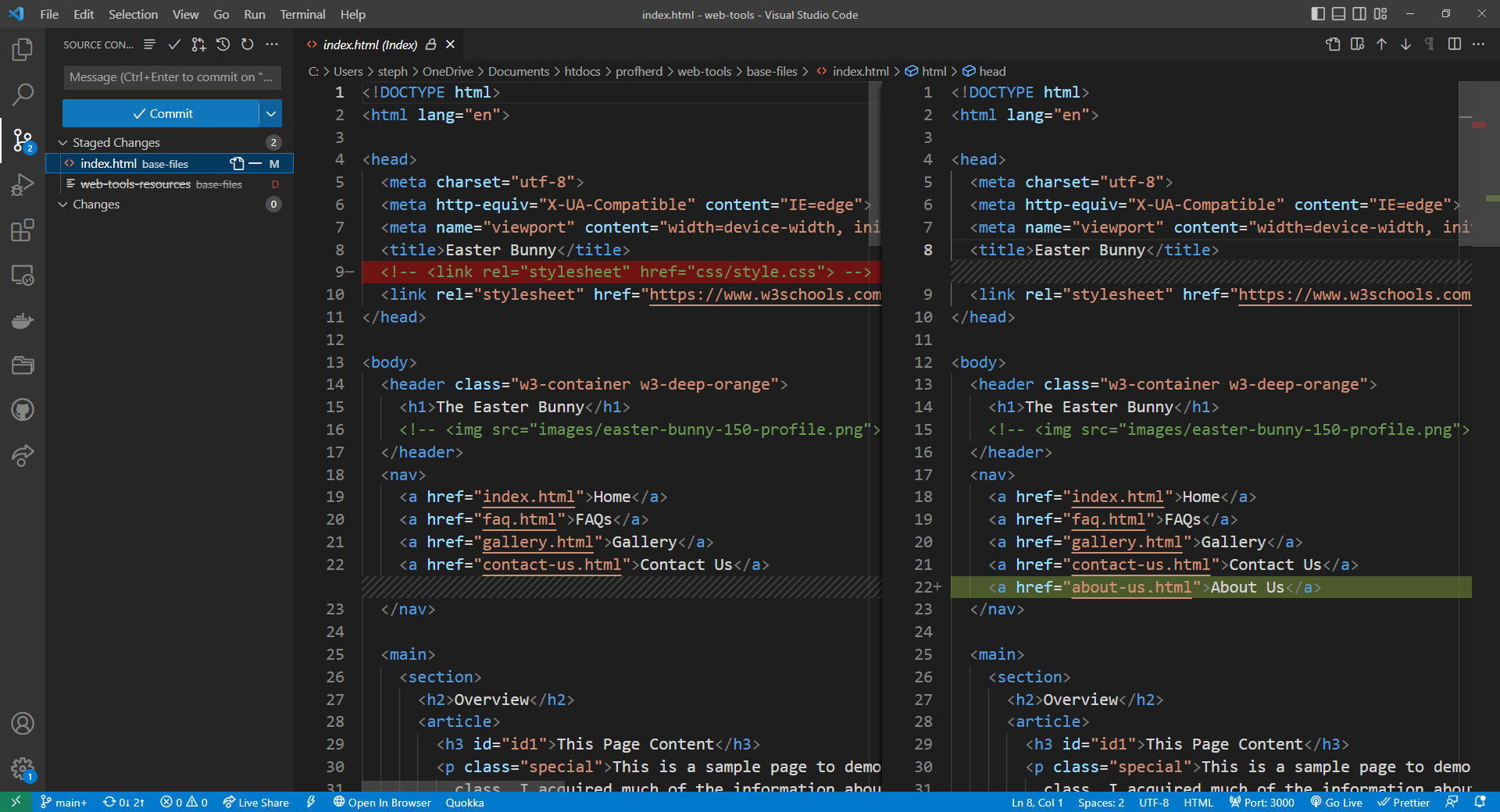Viewport: 1500px width, 812px height.
Task: Go to next change arrow
Action: (1405, 45)
